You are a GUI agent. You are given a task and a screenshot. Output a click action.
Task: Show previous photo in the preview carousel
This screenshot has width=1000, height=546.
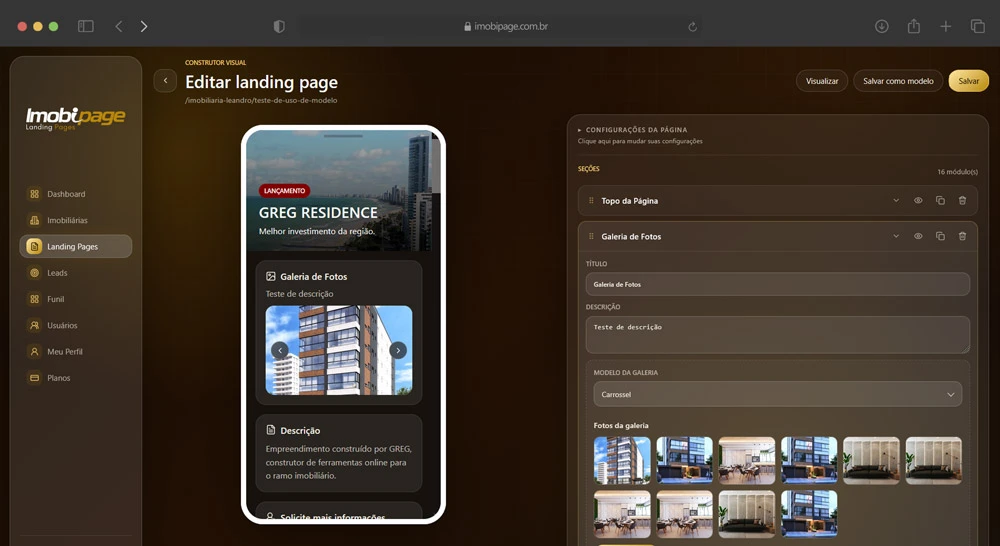coord(279,350)
